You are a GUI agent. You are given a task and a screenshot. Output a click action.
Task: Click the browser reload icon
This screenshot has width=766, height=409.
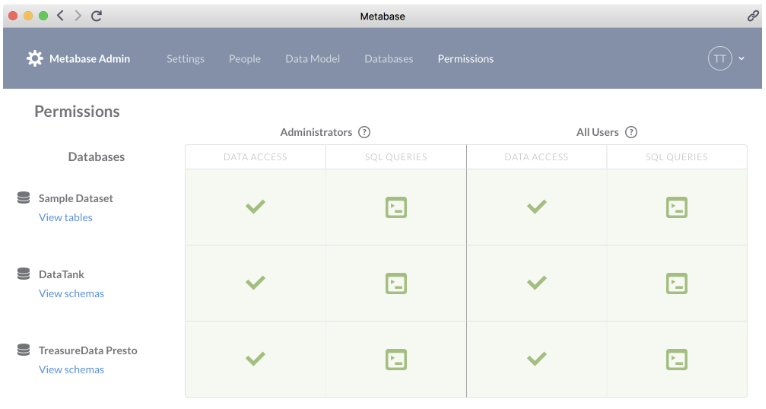96,16
